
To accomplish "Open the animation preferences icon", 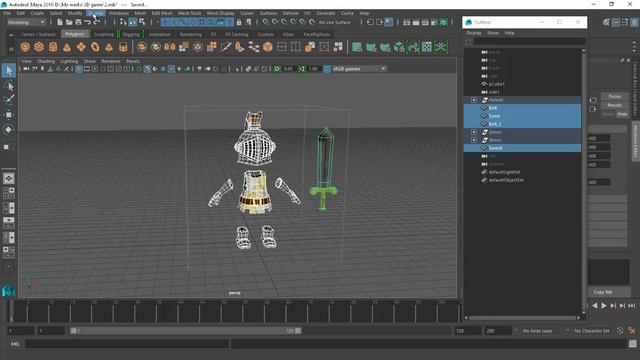I will (632, 331).
